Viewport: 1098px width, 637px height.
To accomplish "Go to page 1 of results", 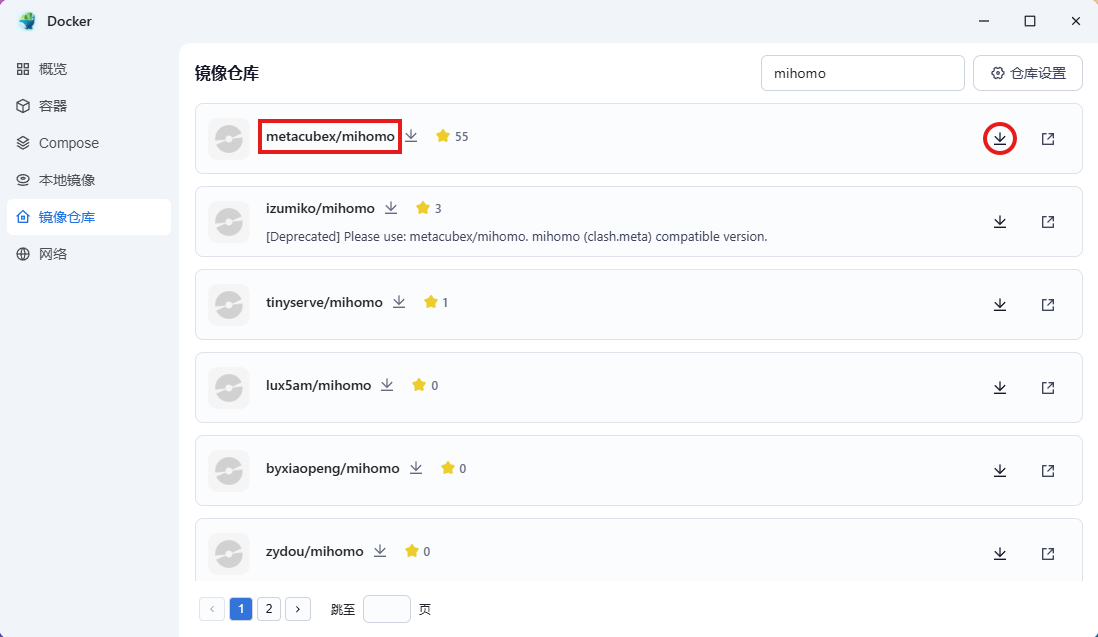I will tap(241, 609).
